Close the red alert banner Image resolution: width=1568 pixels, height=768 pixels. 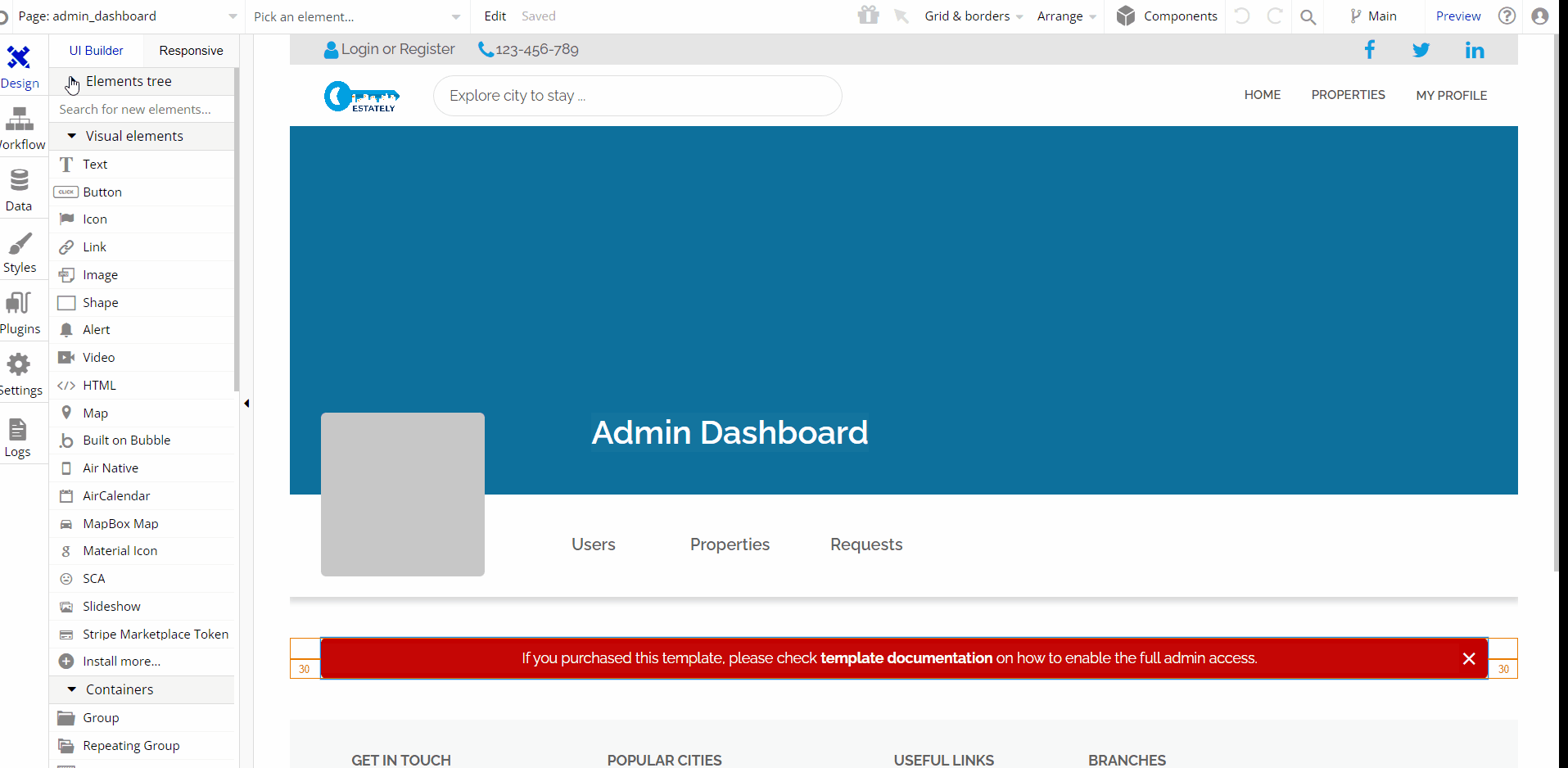point(1469,658)
